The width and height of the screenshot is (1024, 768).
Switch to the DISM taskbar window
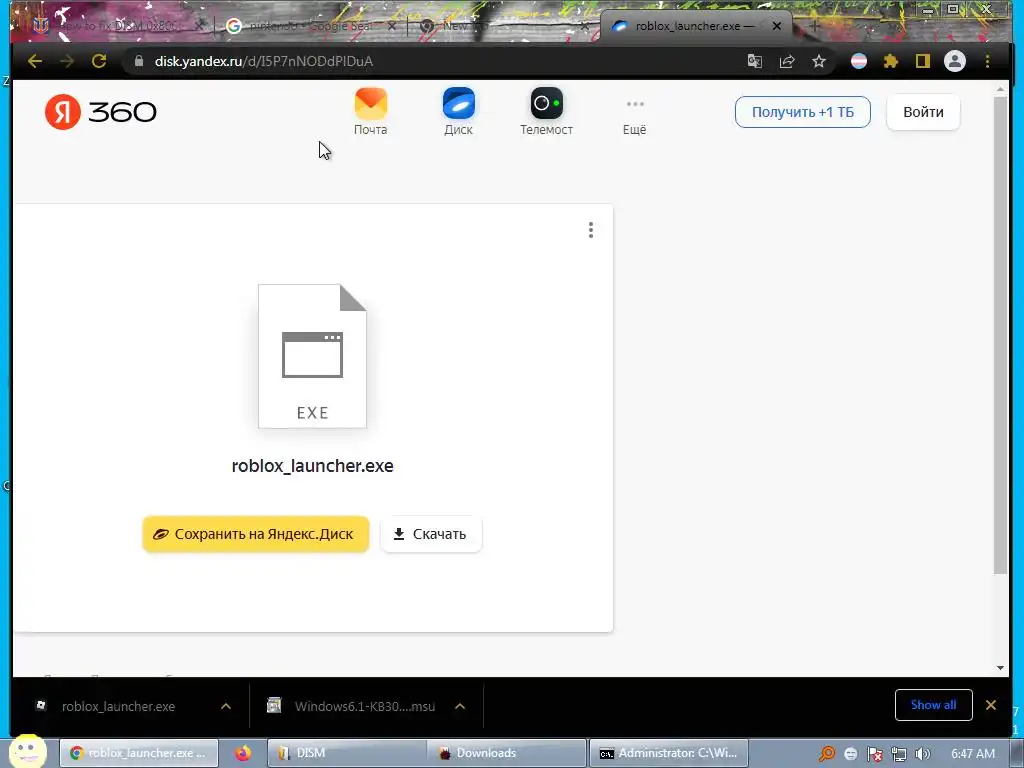click(346, 753)
